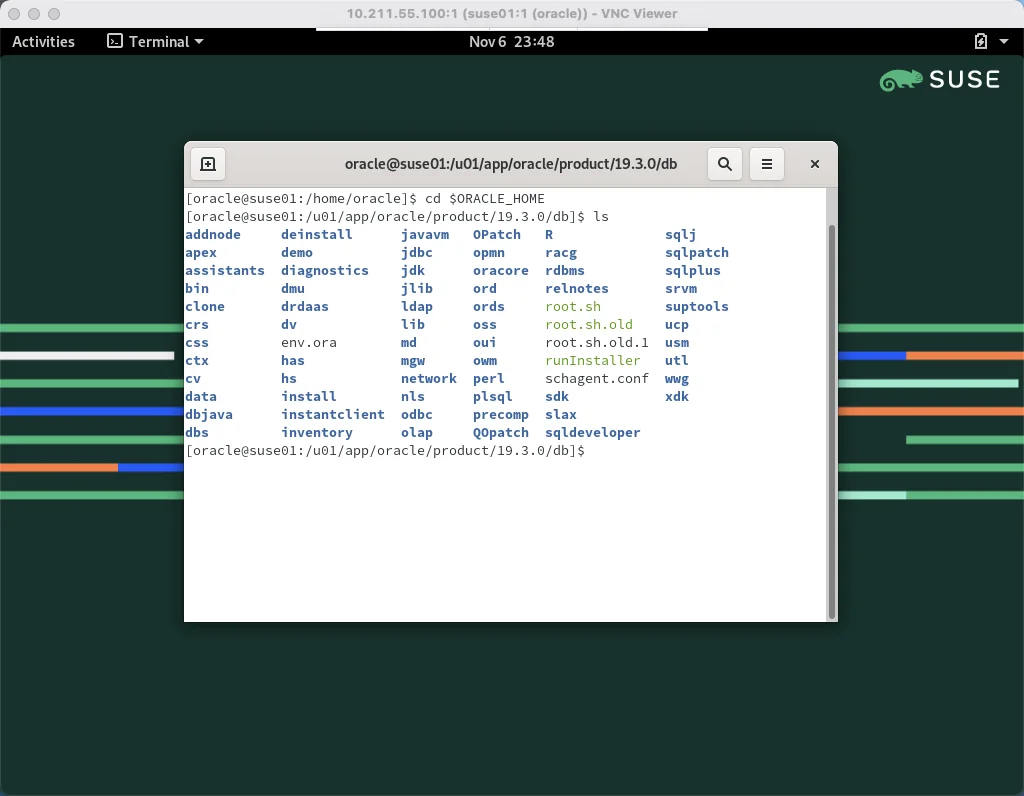Click the SUSE chameleon logo

click(x=900, y=80)
